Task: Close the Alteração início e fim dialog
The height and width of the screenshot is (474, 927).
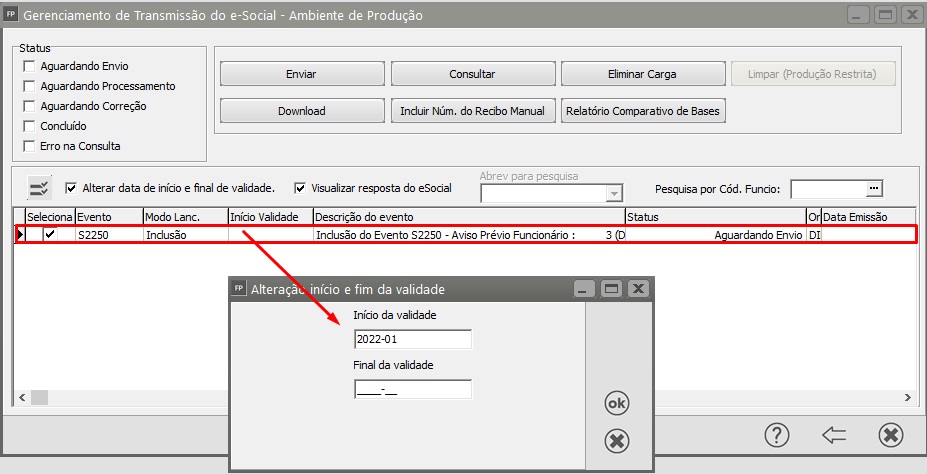Action: 638,289
